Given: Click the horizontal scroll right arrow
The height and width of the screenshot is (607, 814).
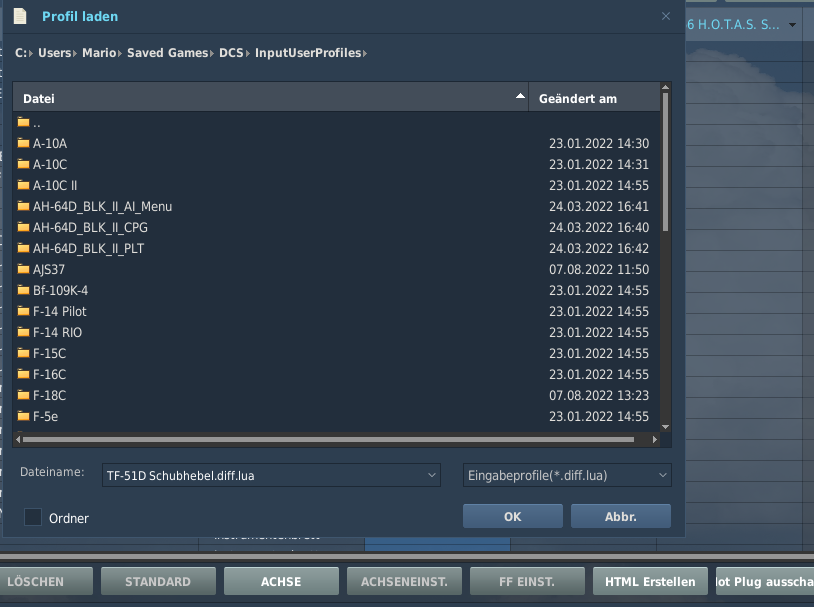Looking at the screenshot, I should 655,439.
